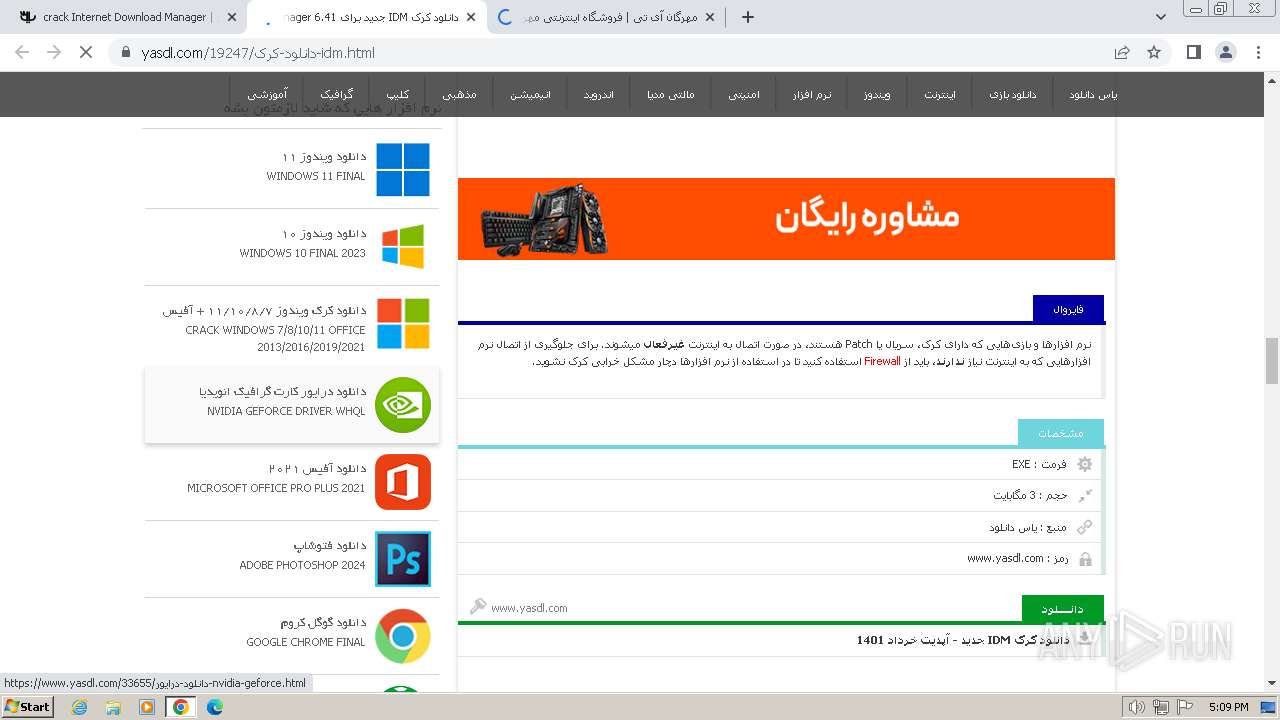The image size is (1280, 720).
Task: Open the Adobe Photoshop Ps icon
Action: coord(403,559)
